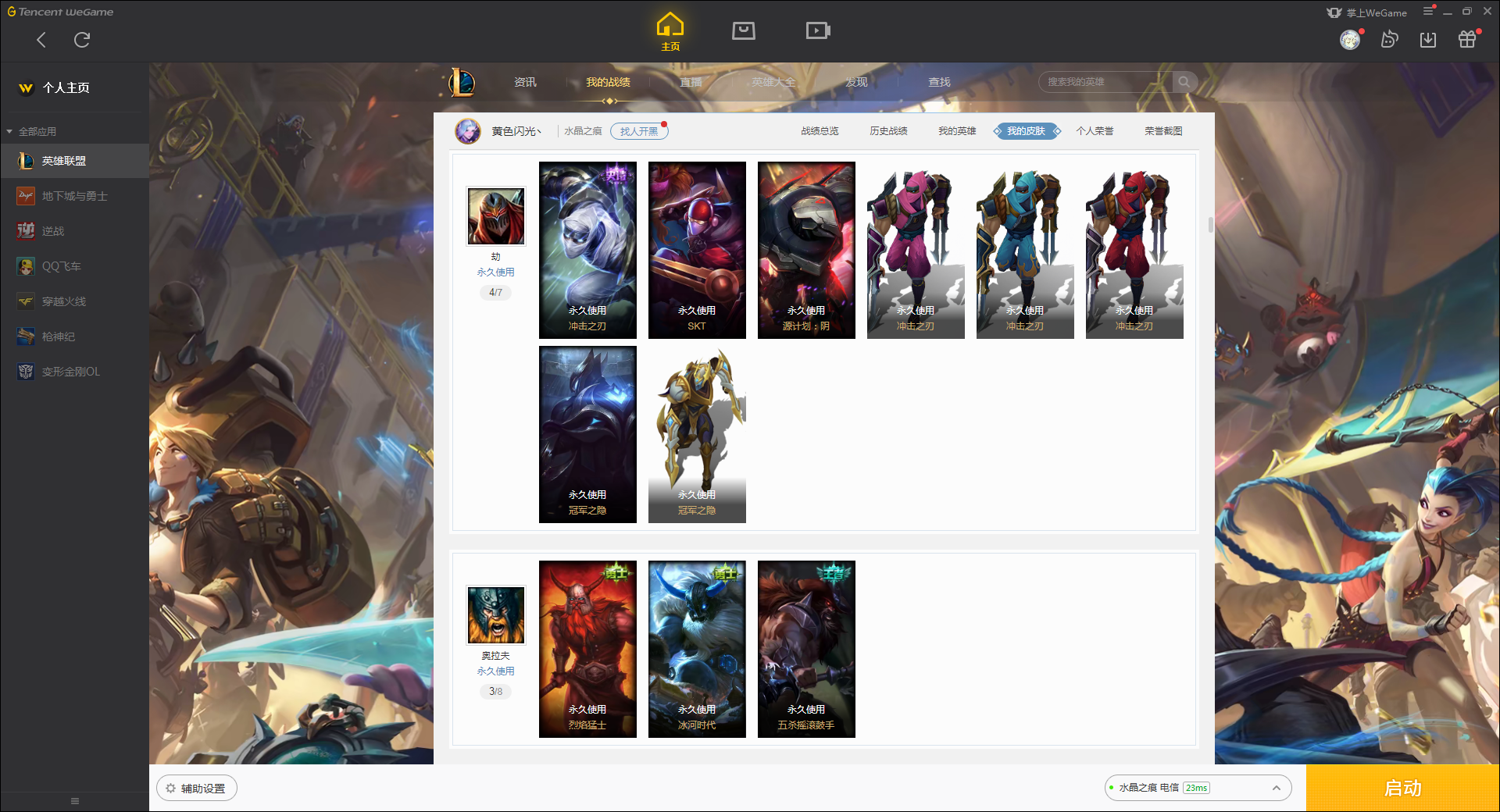Image resolution: width=1500 pixels, height=812 pixels.
Task: Open the 烈焰猛士 skin thumbnail
Action: [587, 649]
